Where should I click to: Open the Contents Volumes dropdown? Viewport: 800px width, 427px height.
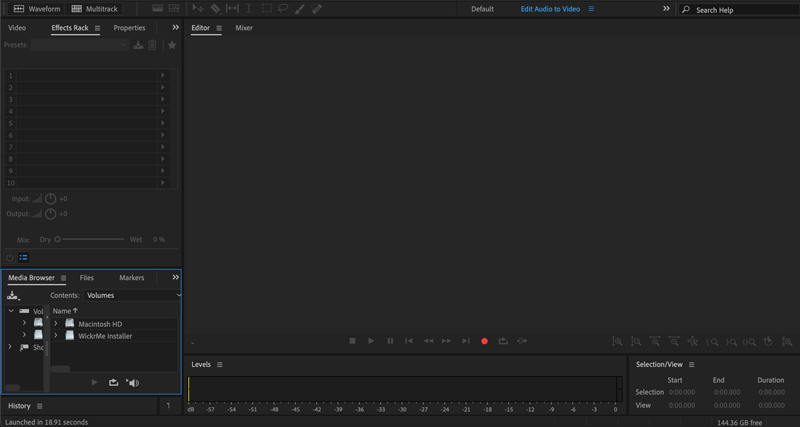click(132, 295)
